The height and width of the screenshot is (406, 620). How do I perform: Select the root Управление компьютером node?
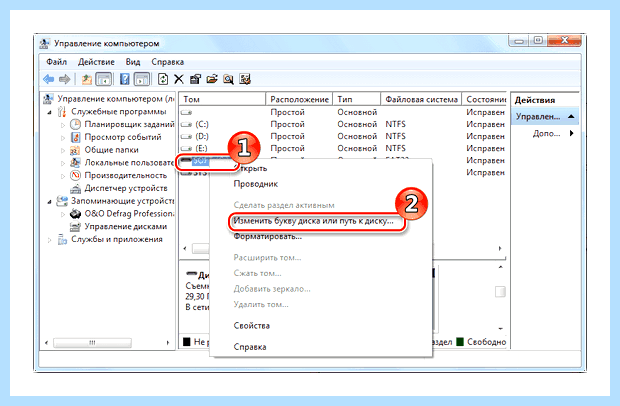coord(115,99)
